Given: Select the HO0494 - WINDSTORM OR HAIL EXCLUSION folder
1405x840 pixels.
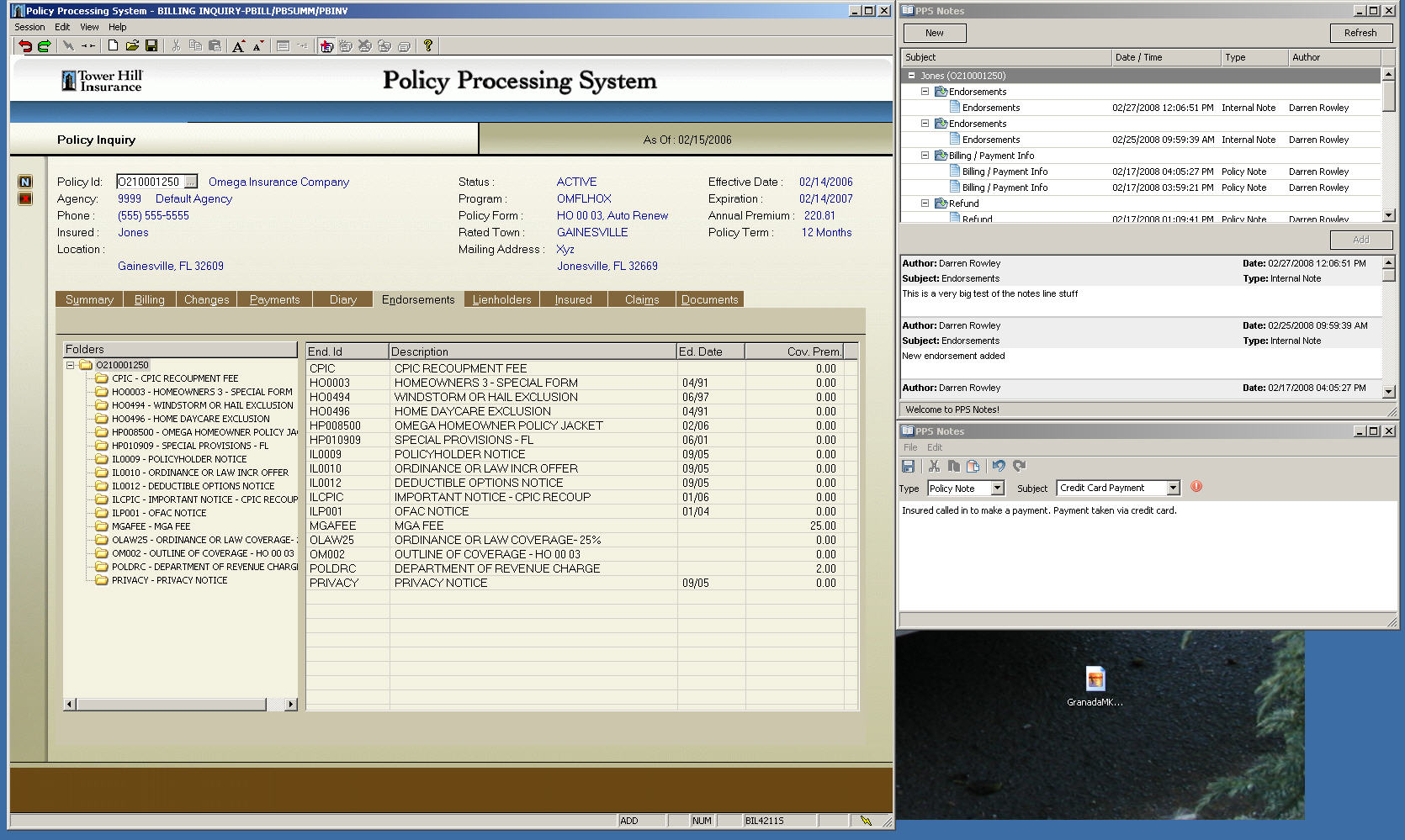Looking at the screenshot, I should (202, 405).
